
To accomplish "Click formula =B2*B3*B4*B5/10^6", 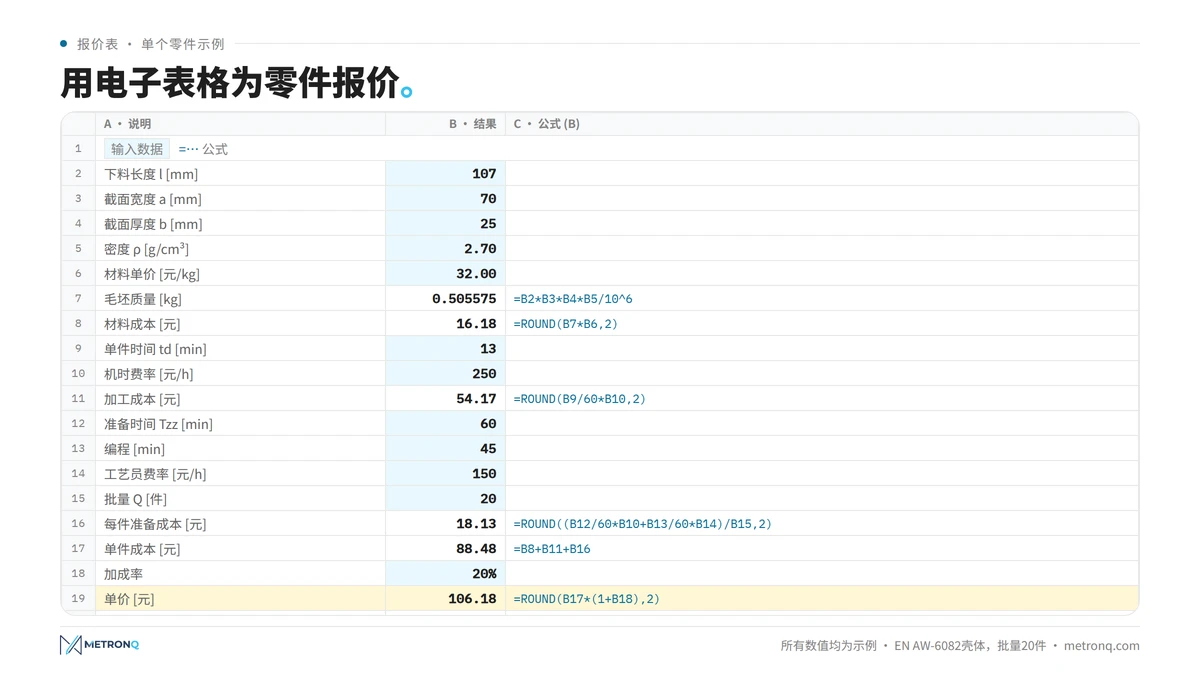I will coord(573,299).
